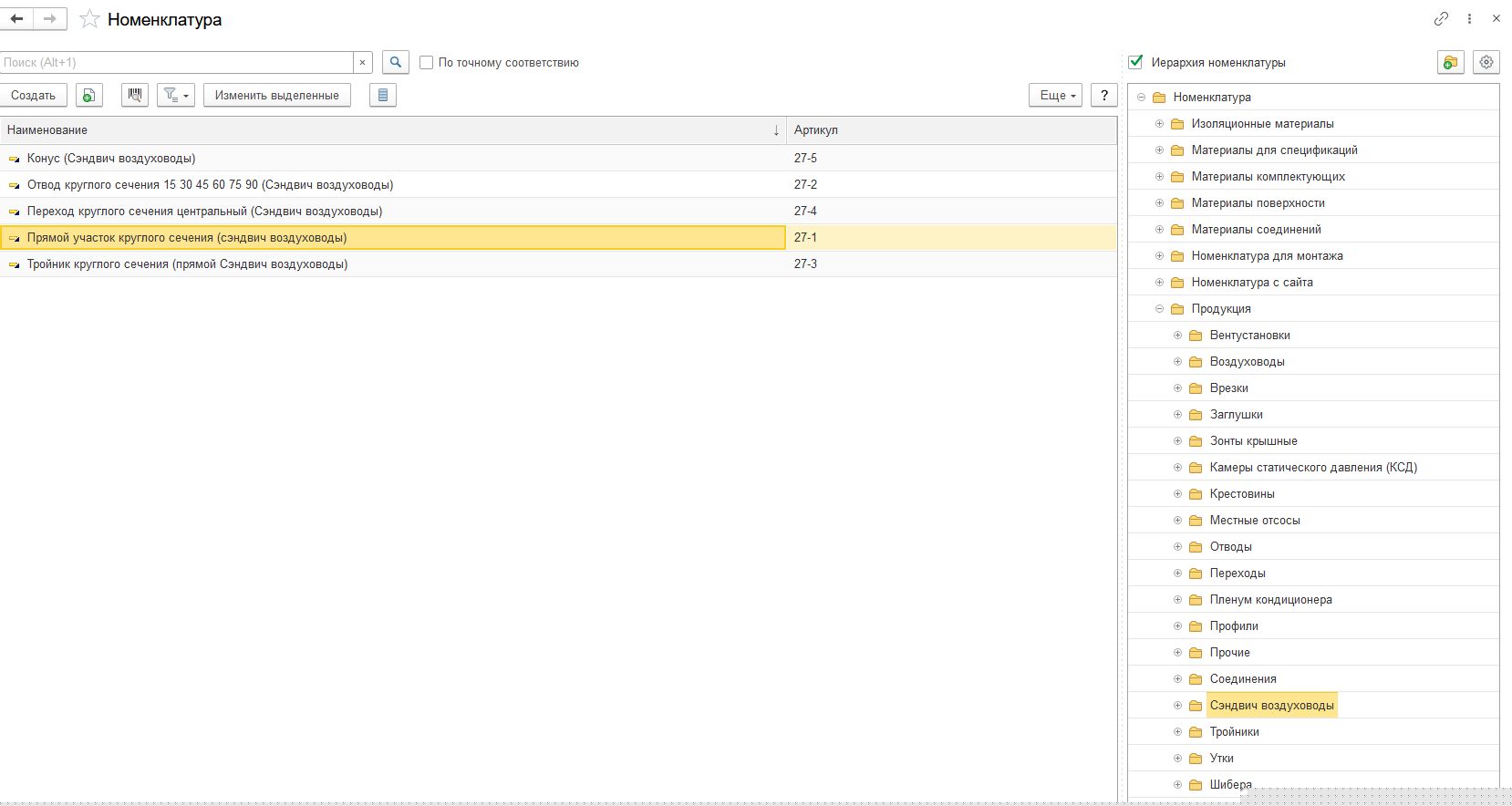Expand the Воздуховоды folder
Image resolution: width=1512 pixels, height=806 pixels.
coord(1177,362)
